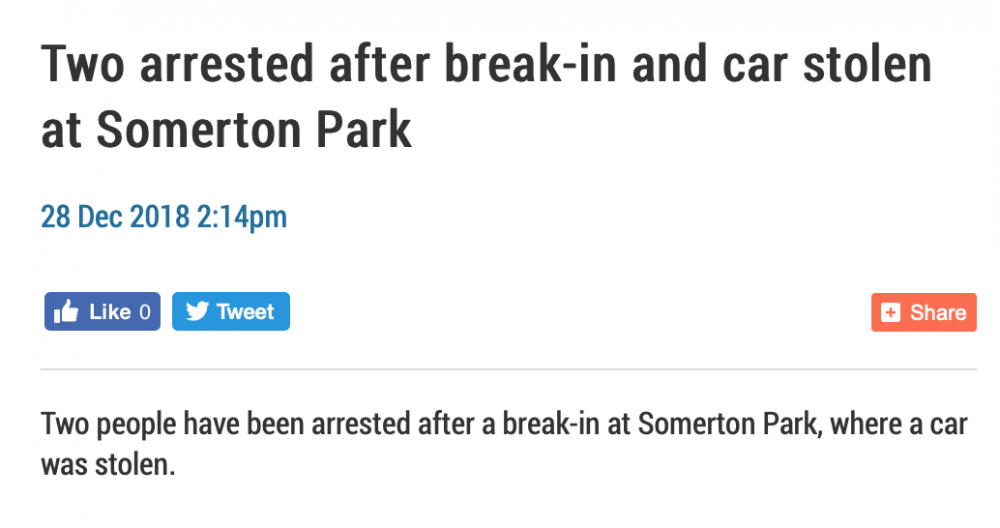Click the plus icon on Share

pyautogui.click(x=890, y=313)
